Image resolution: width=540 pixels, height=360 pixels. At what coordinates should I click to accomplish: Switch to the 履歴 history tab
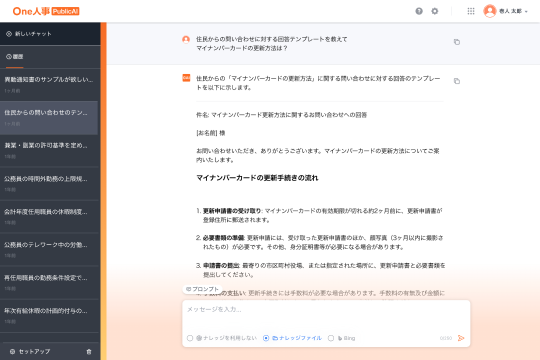pyautogui.click(x=15, y=56)
